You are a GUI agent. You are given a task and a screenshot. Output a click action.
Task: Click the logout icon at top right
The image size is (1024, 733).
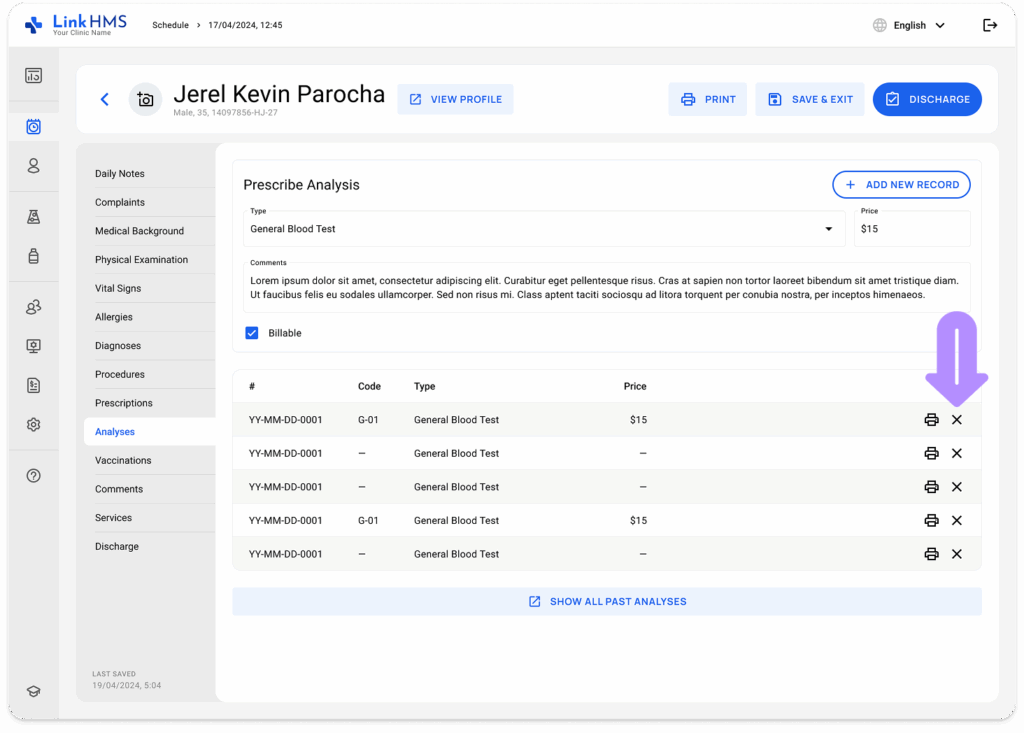click(990, 25)
